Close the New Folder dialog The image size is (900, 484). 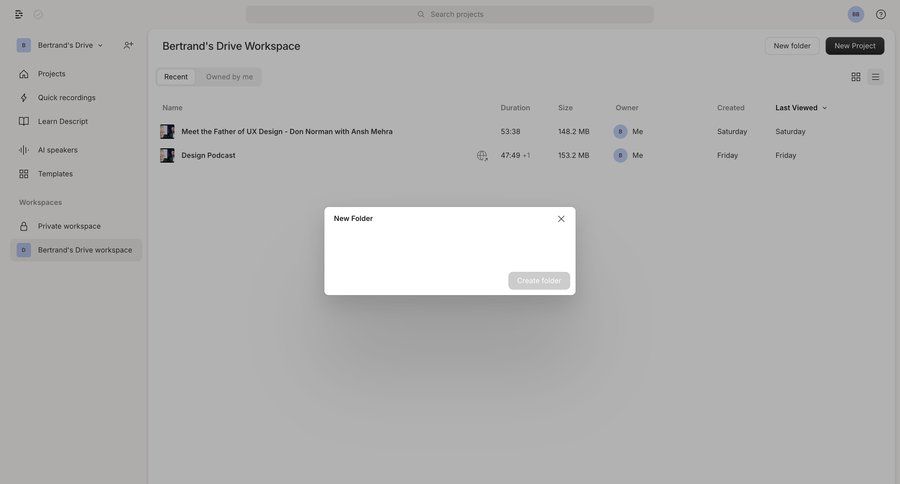[x=561, y=219]
